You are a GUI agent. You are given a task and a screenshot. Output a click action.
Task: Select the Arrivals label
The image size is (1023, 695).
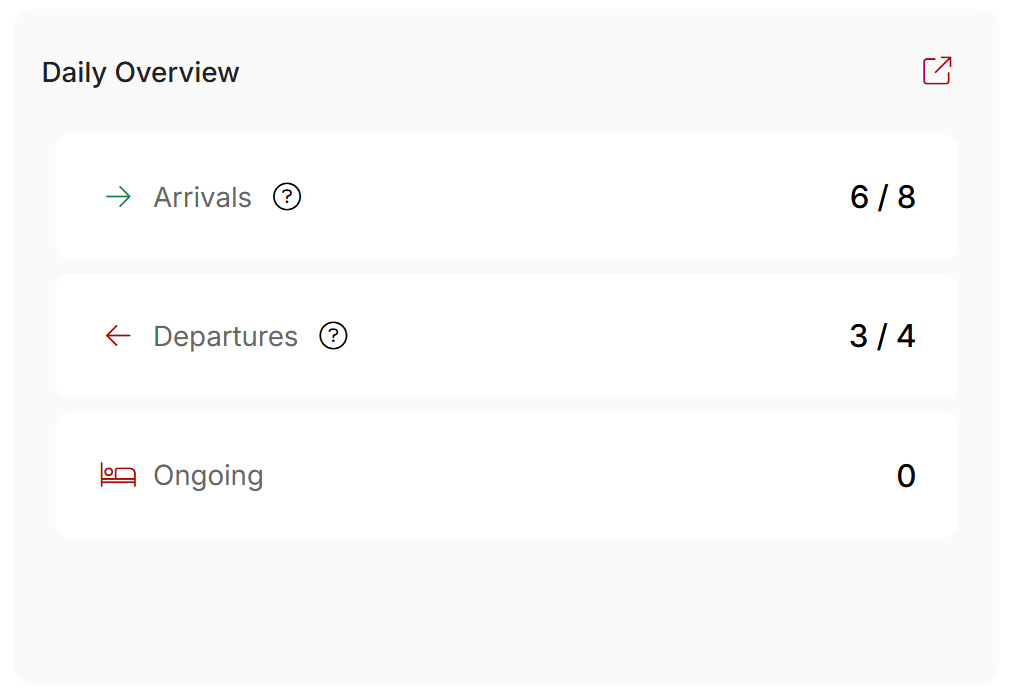tap(202, 197)
